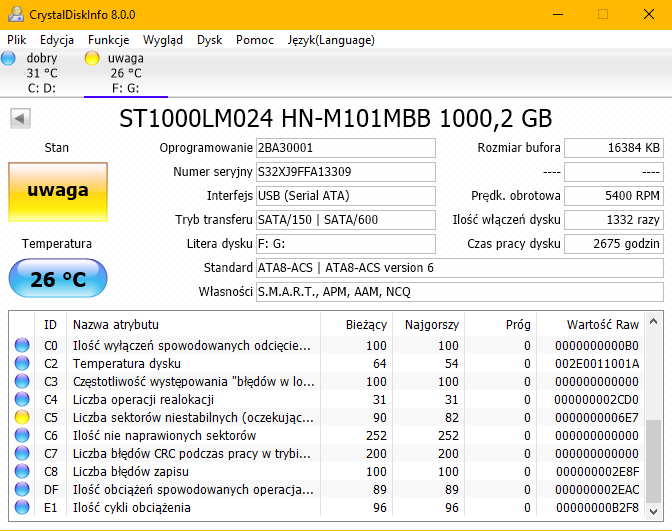Image resolution: width=672 pixels, height=531 pixels.
Task: Select 'Ilość wyłączeń spowodowanych odcięcie...' row
Action: pyautogui.click(x=327, y=345)
